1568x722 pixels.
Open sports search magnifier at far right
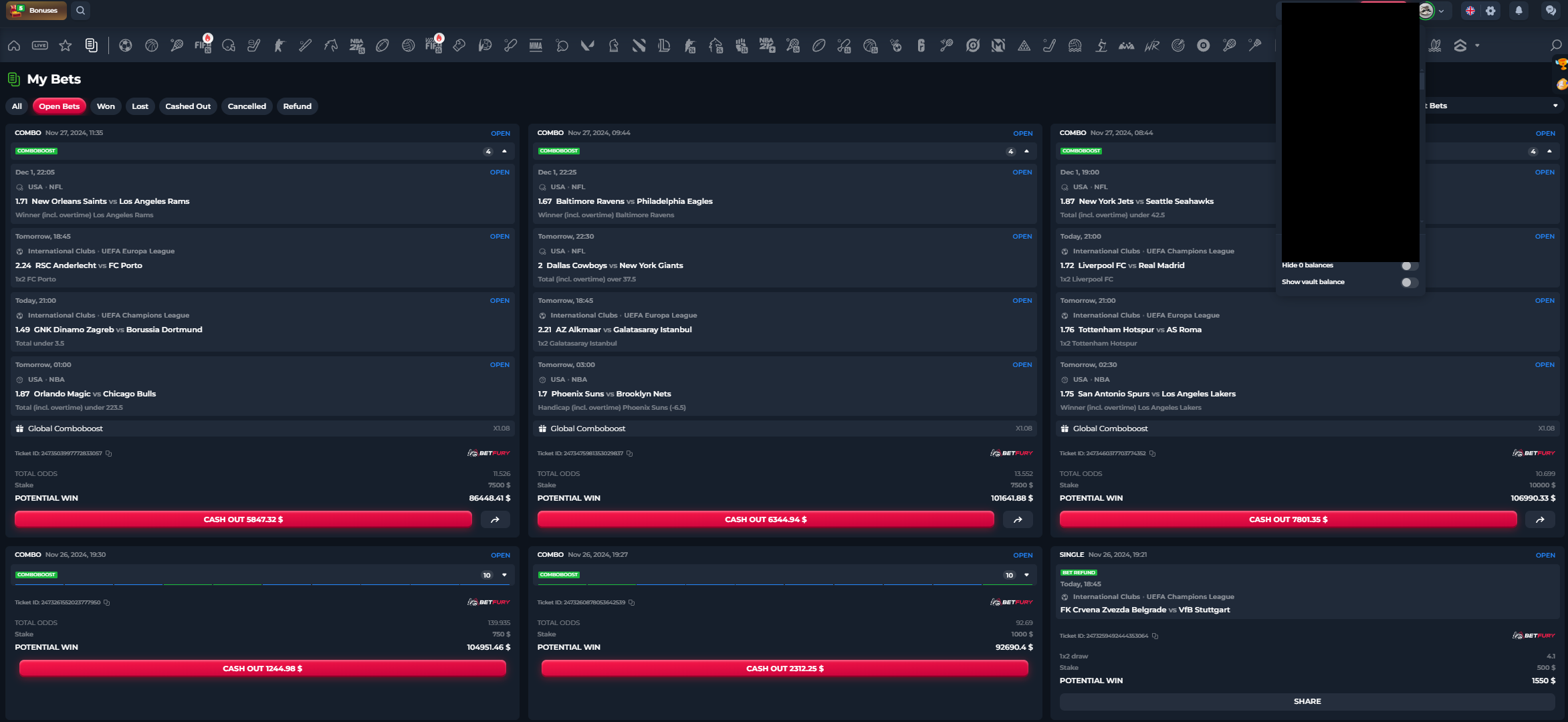click(1556, 45)
